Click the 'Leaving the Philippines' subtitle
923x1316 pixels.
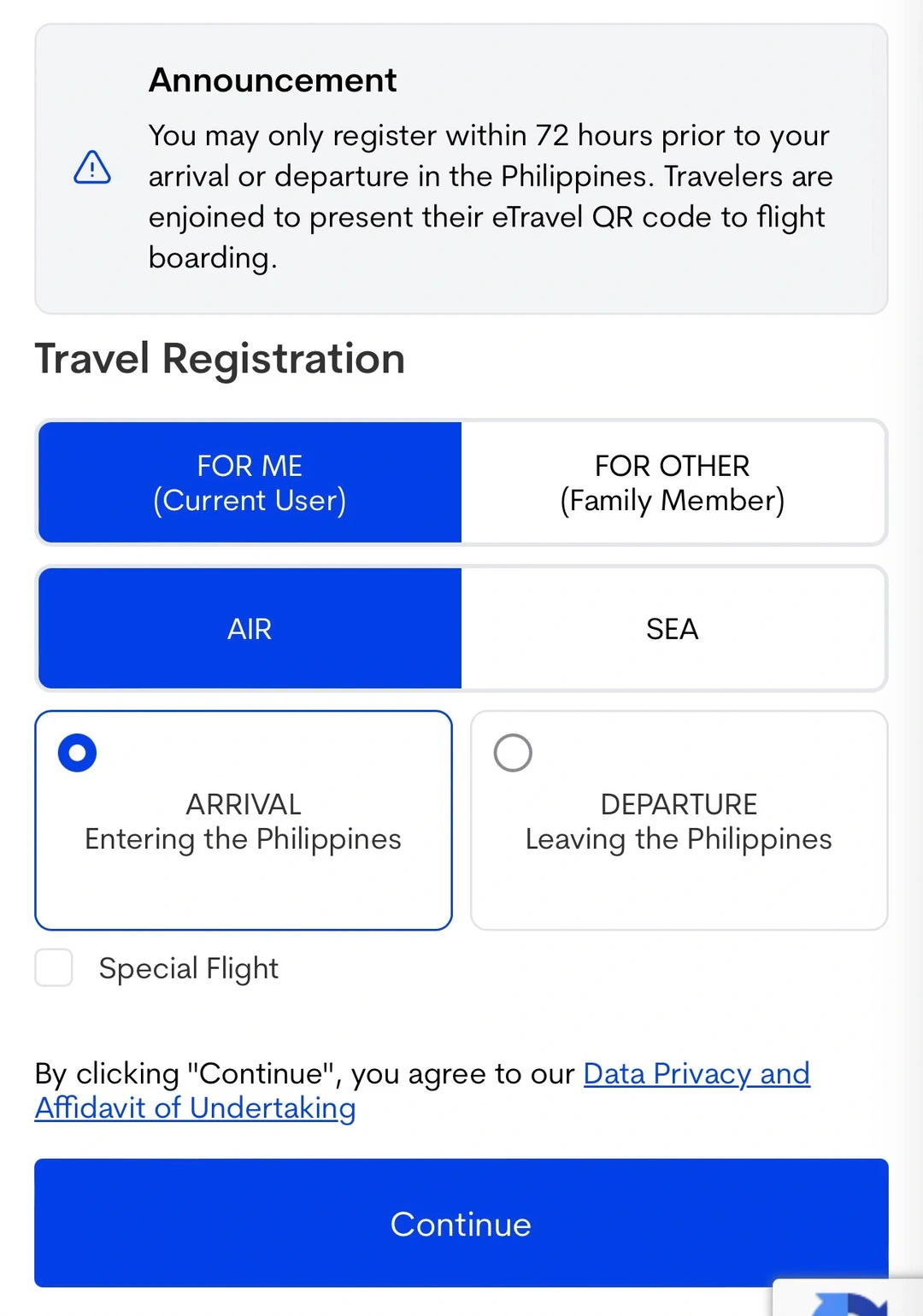tap(679, 839)
